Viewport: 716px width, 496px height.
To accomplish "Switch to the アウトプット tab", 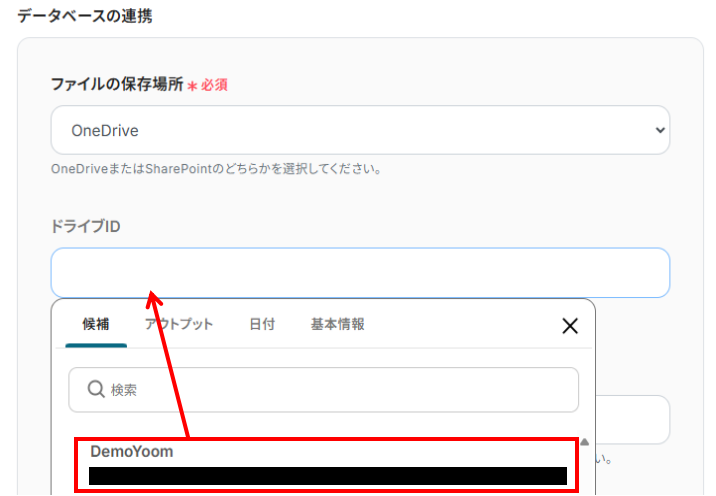I will coord(179,324).
